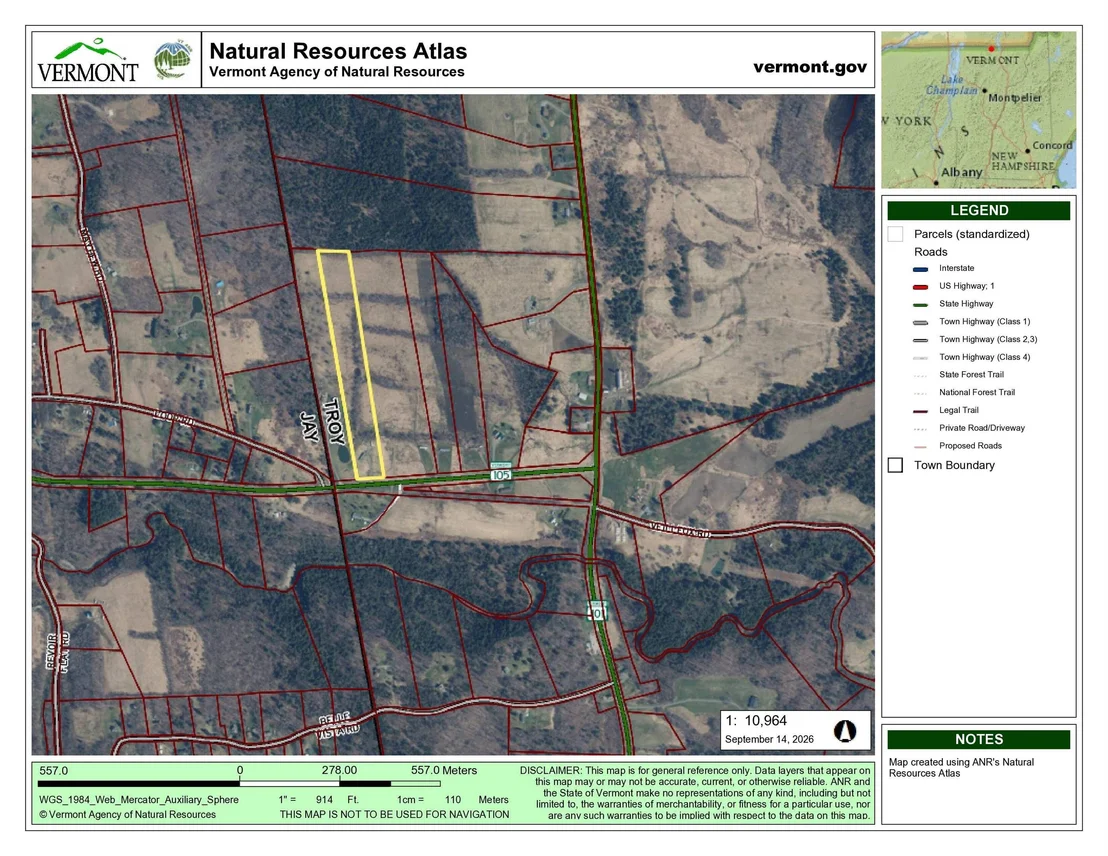This screenshot has height=856, width=1108.
Task: Click the Natural Resources Atlas title
Action: tap(338, 51)
